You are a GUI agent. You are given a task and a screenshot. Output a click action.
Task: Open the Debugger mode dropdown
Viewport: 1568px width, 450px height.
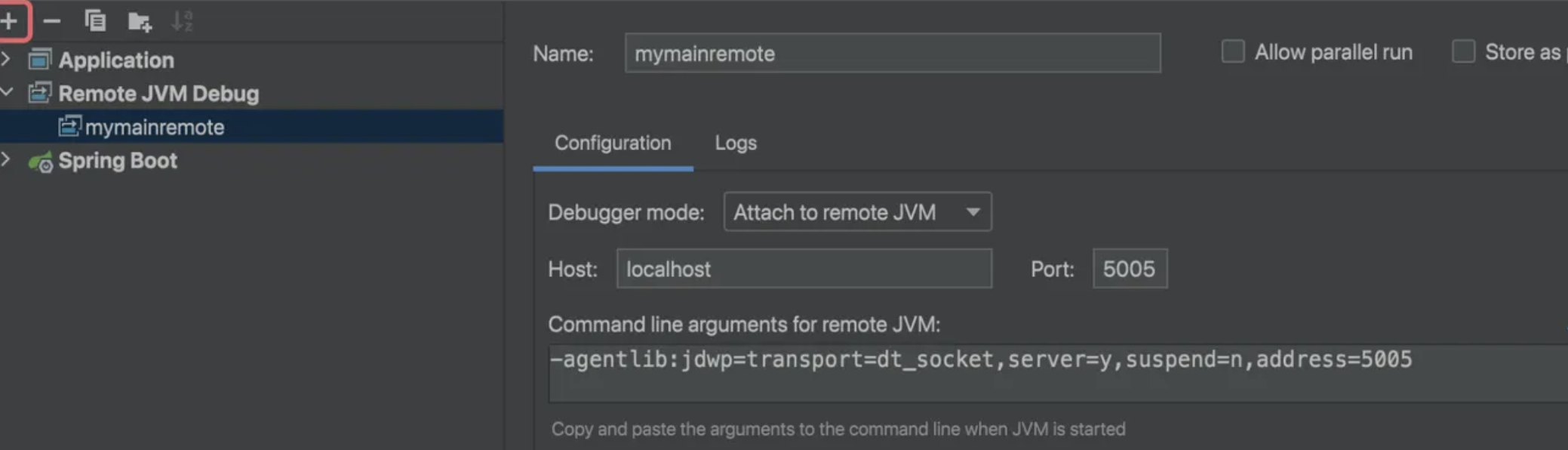[857, 212]
